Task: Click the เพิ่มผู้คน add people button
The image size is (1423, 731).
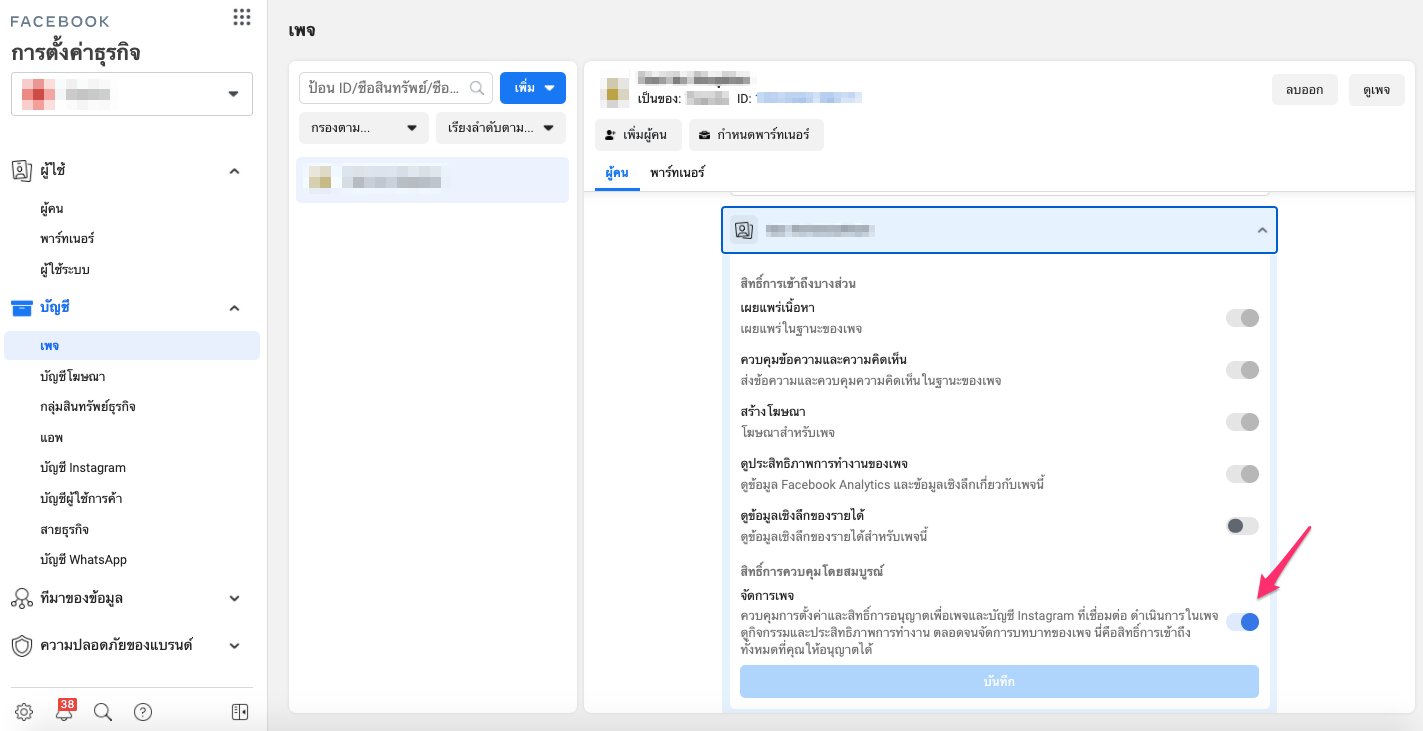Action: point(638,135)
